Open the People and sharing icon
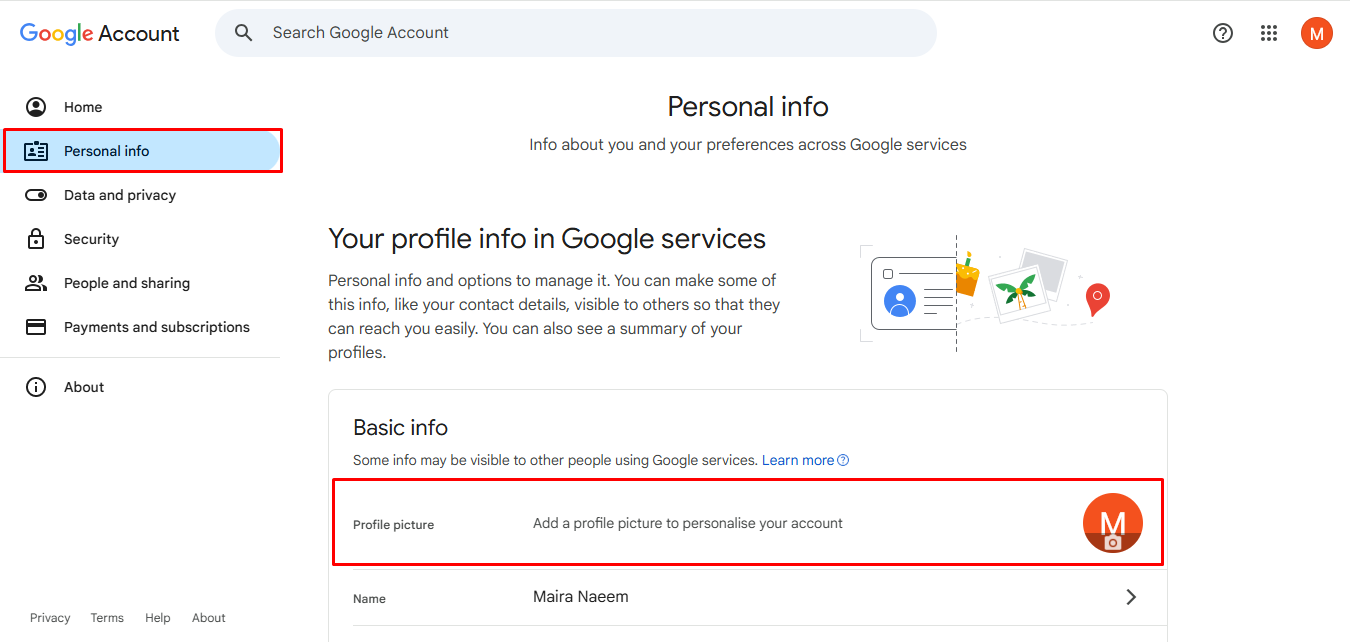1350x642 pixels. click(x=36, y=282)
